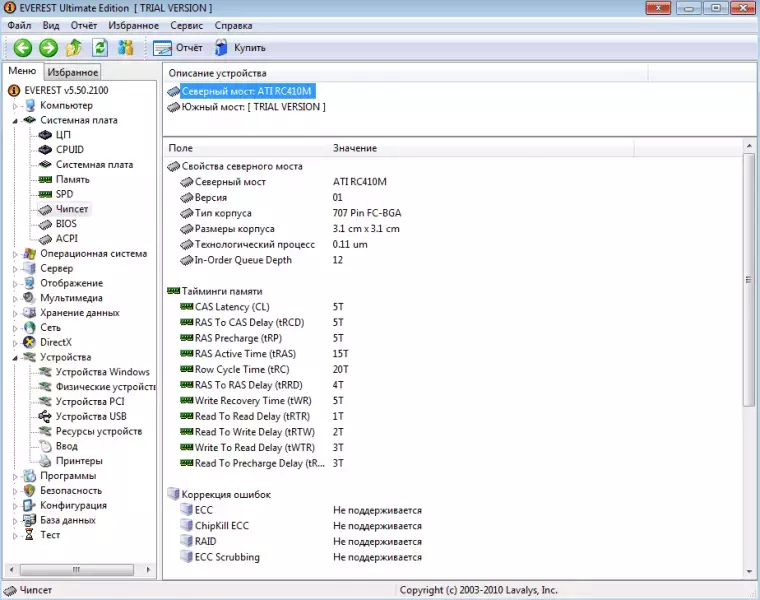The width and height of the screenshot is (760, 600).
Task: Click the tree horizontal scrollbar right arrow
Action: click(x=148, y=569)
